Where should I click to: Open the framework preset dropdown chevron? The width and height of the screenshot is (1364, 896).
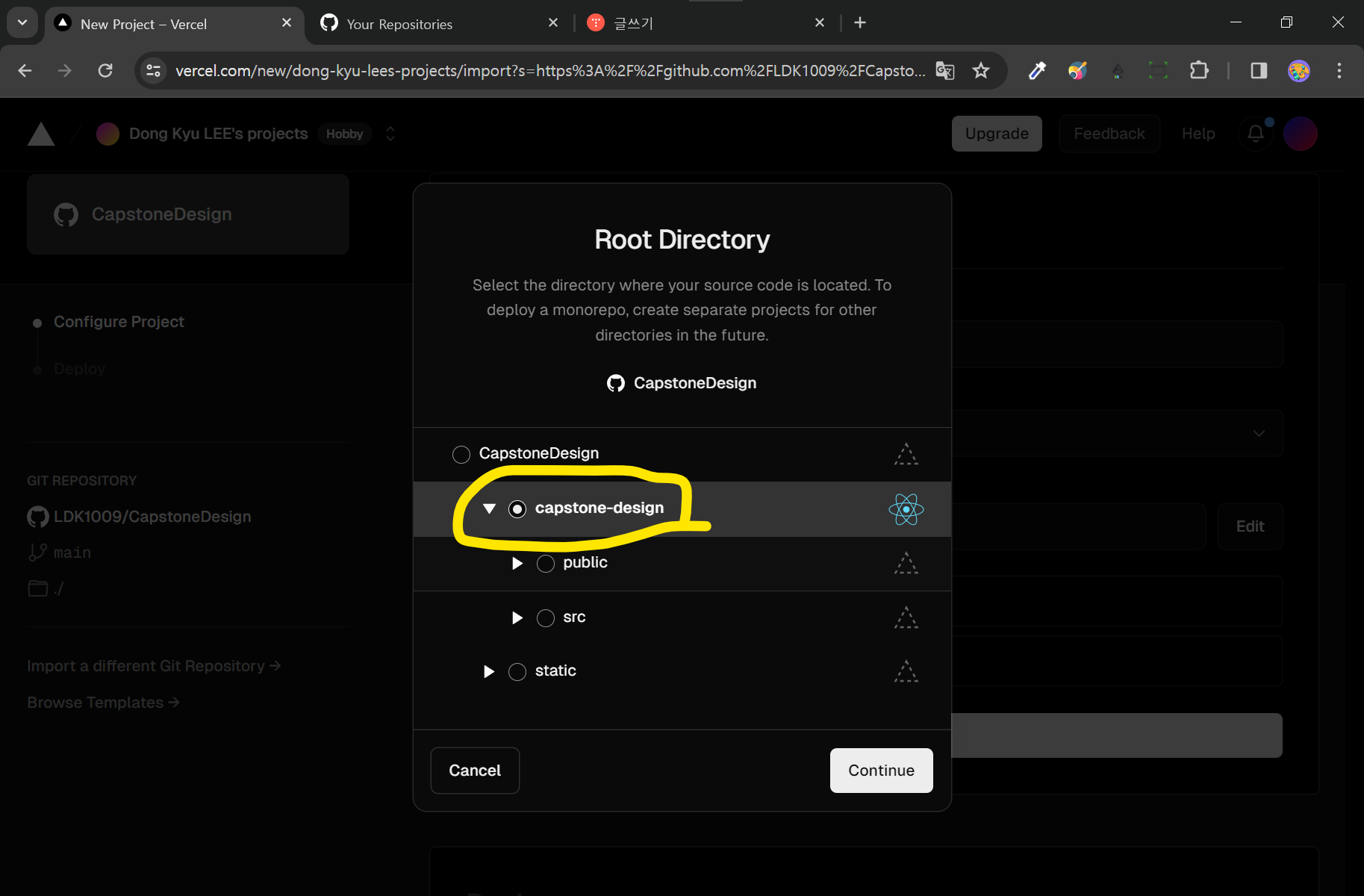(x=1259, y=433)
